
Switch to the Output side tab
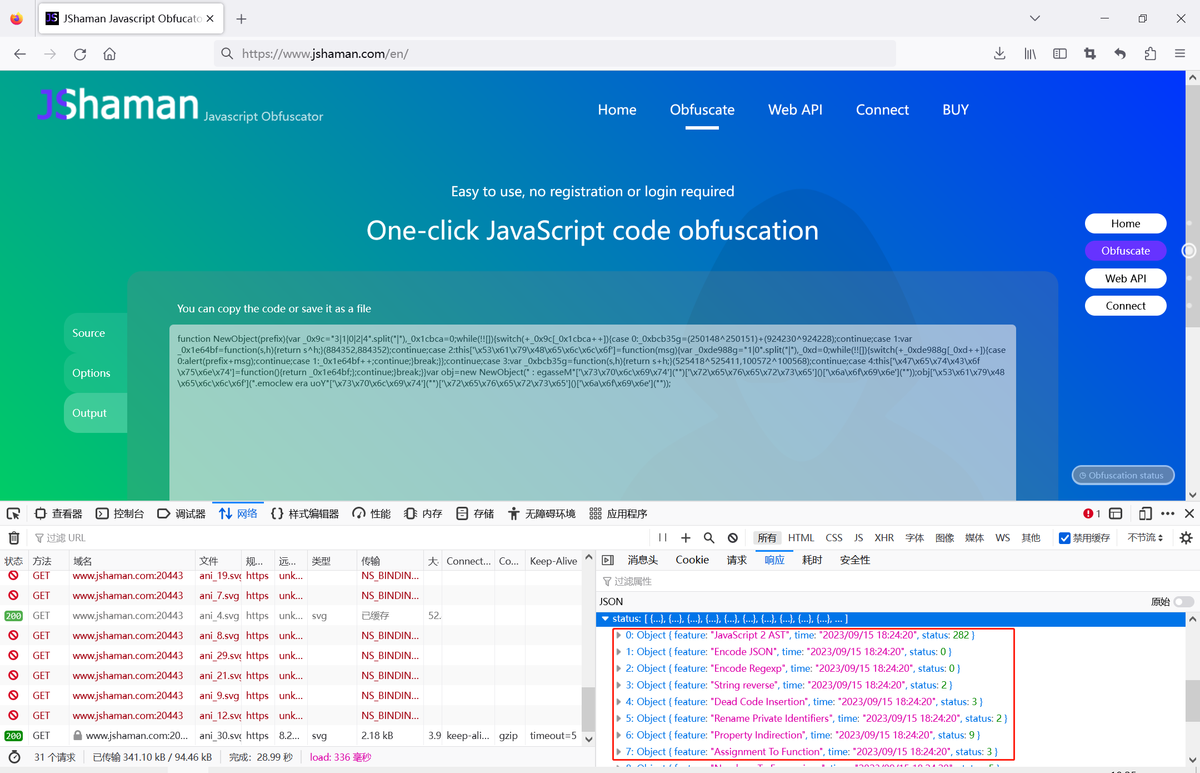tap(95, 413)
